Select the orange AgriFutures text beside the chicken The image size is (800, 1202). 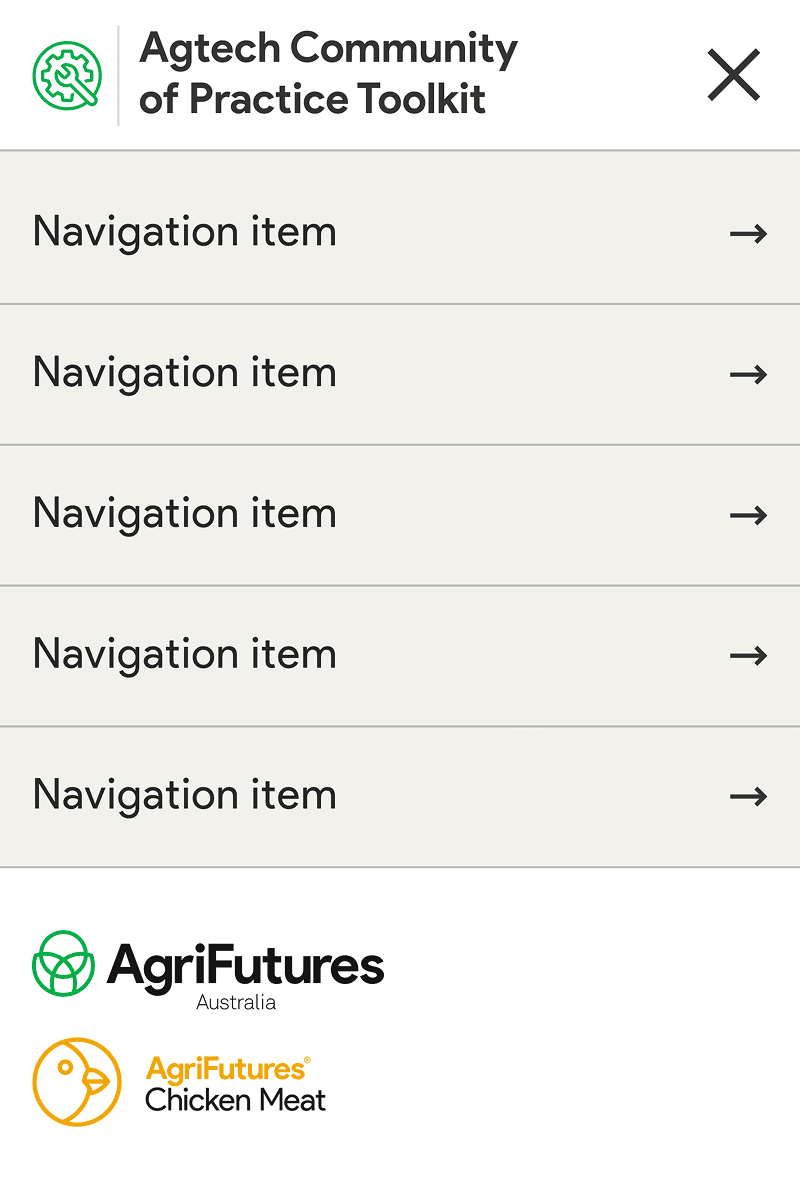(227, 1068)
